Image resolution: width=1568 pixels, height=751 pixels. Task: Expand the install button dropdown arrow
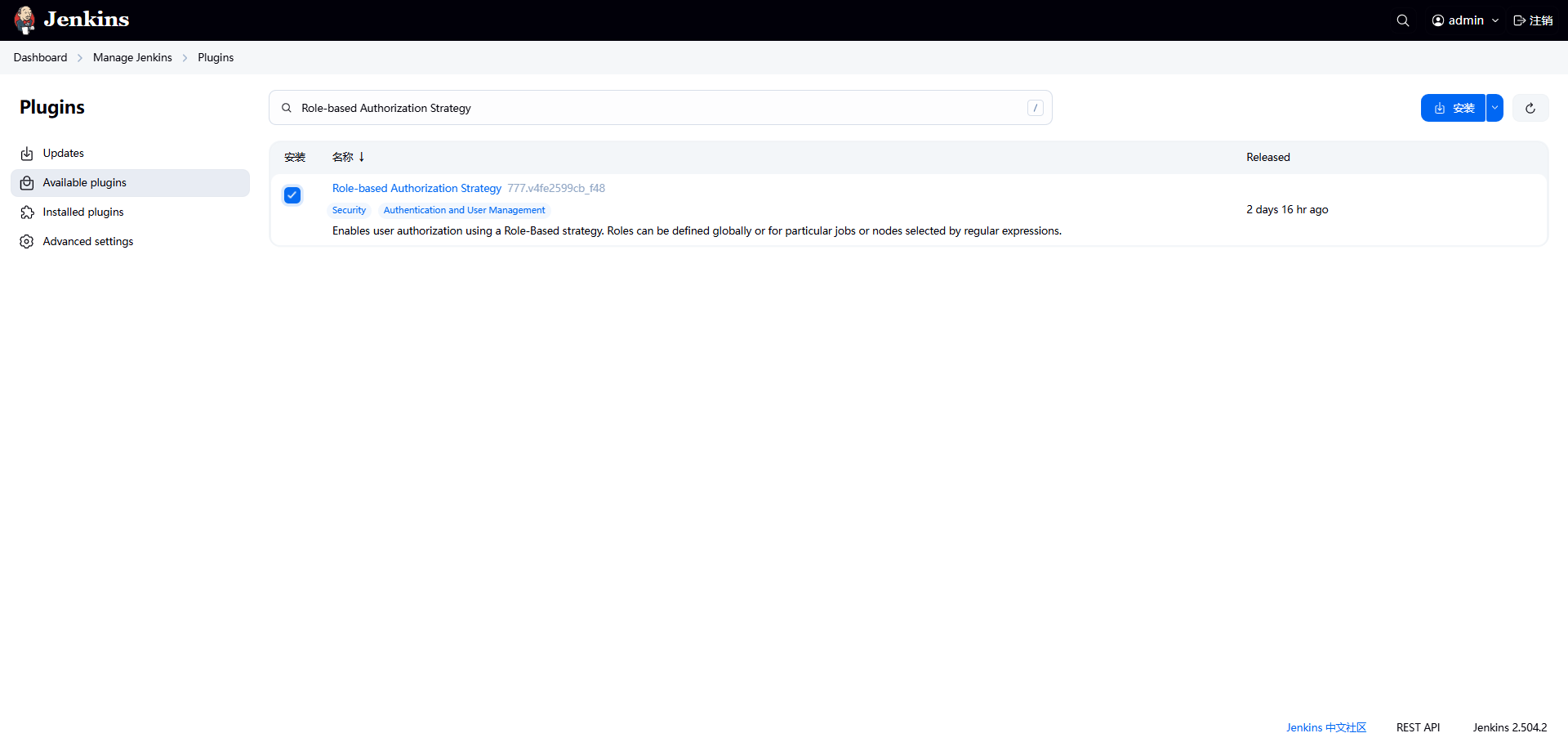tap(1494, 108)
